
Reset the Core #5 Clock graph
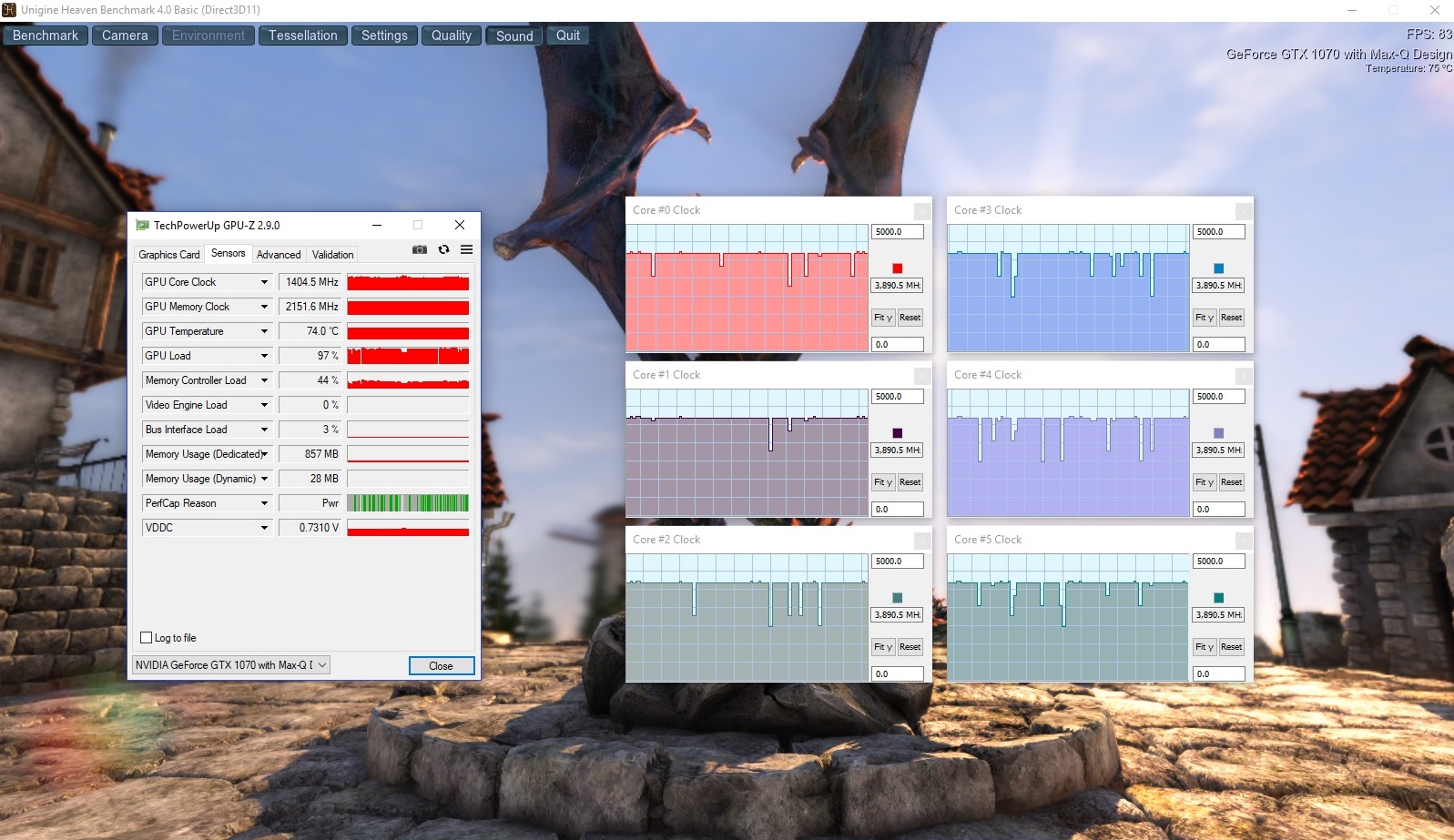point(1232,647)
